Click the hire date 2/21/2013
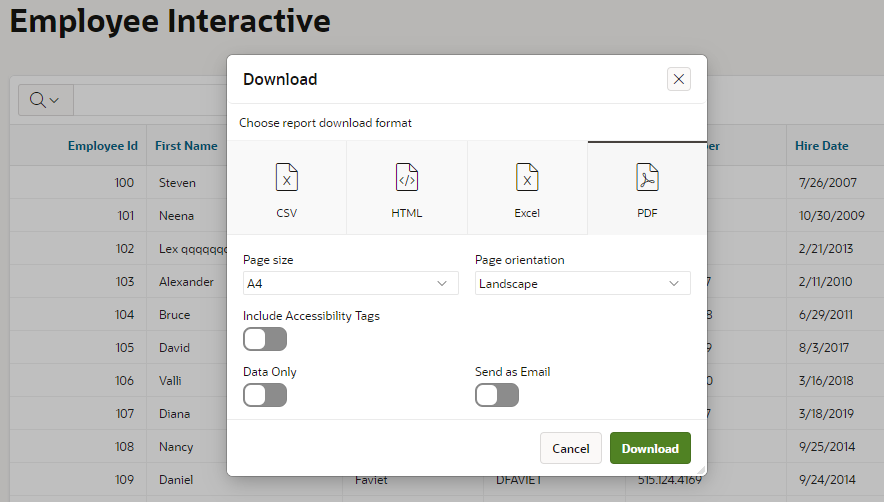The height and width of the screenshot is (502, 884). [826, 249]
